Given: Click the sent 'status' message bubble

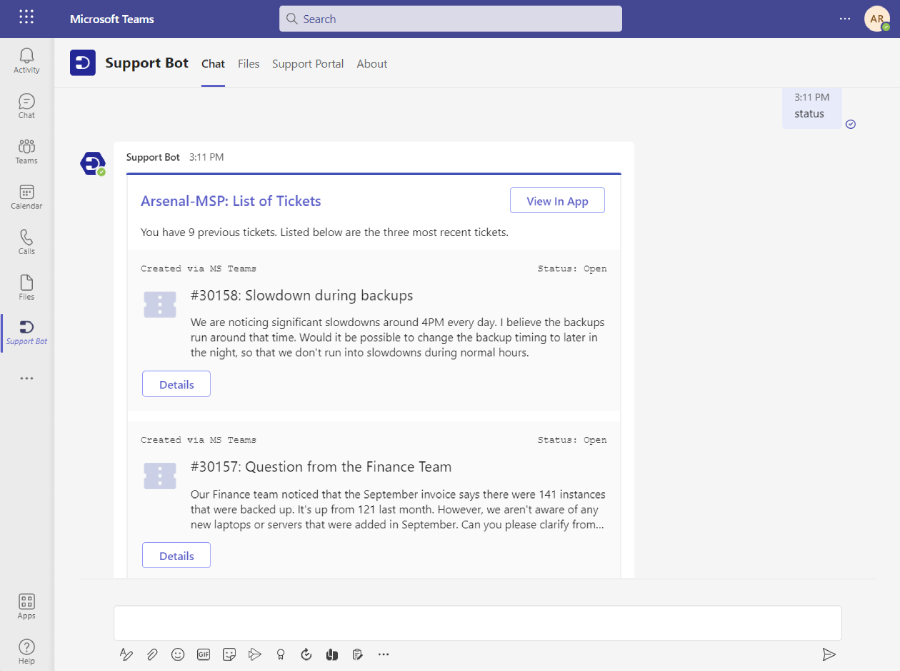Looking at the screenshot, I should pyautogui.click(x=812, y=108).
